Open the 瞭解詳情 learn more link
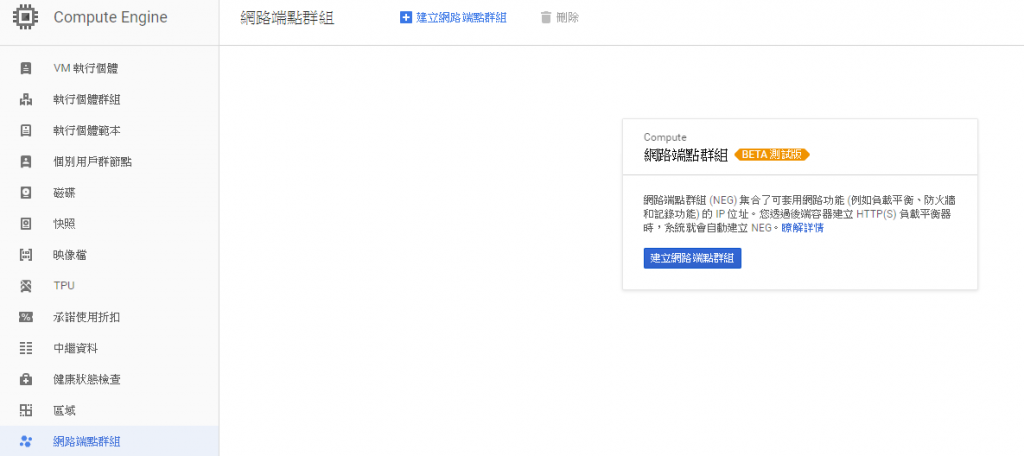Viewport: 1024px width, 456px height. 802,228
